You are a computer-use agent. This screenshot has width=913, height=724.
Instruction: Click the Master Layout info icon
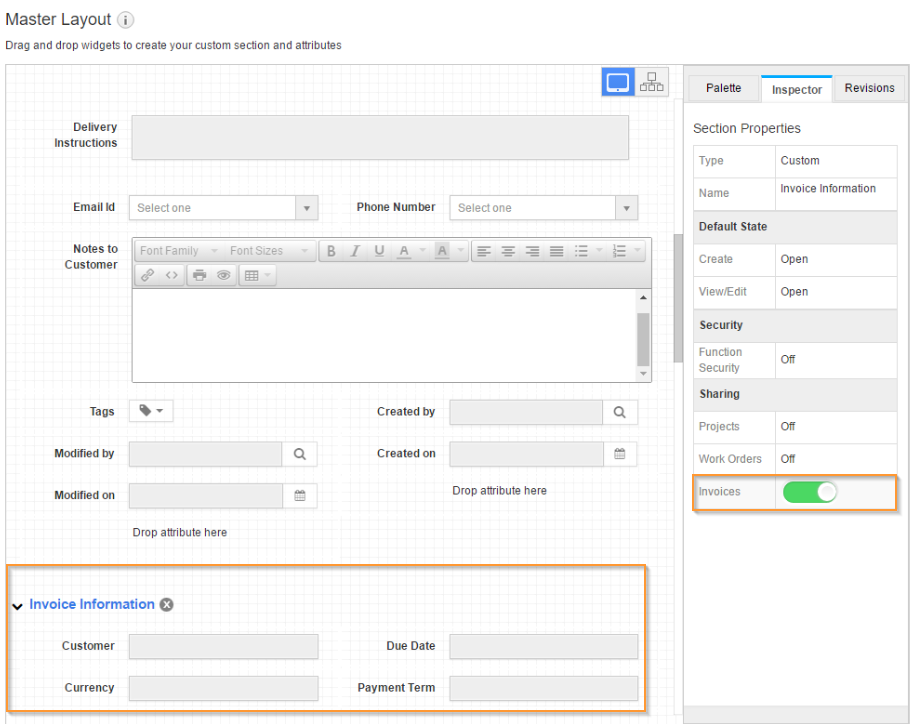click(x=125, y=20)
